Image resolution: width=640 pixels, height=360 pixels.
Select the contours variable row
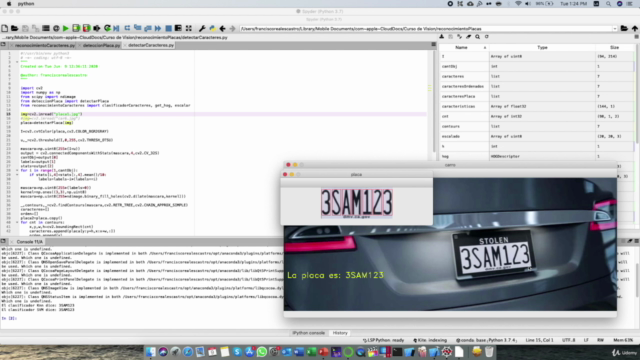point(536,126)
